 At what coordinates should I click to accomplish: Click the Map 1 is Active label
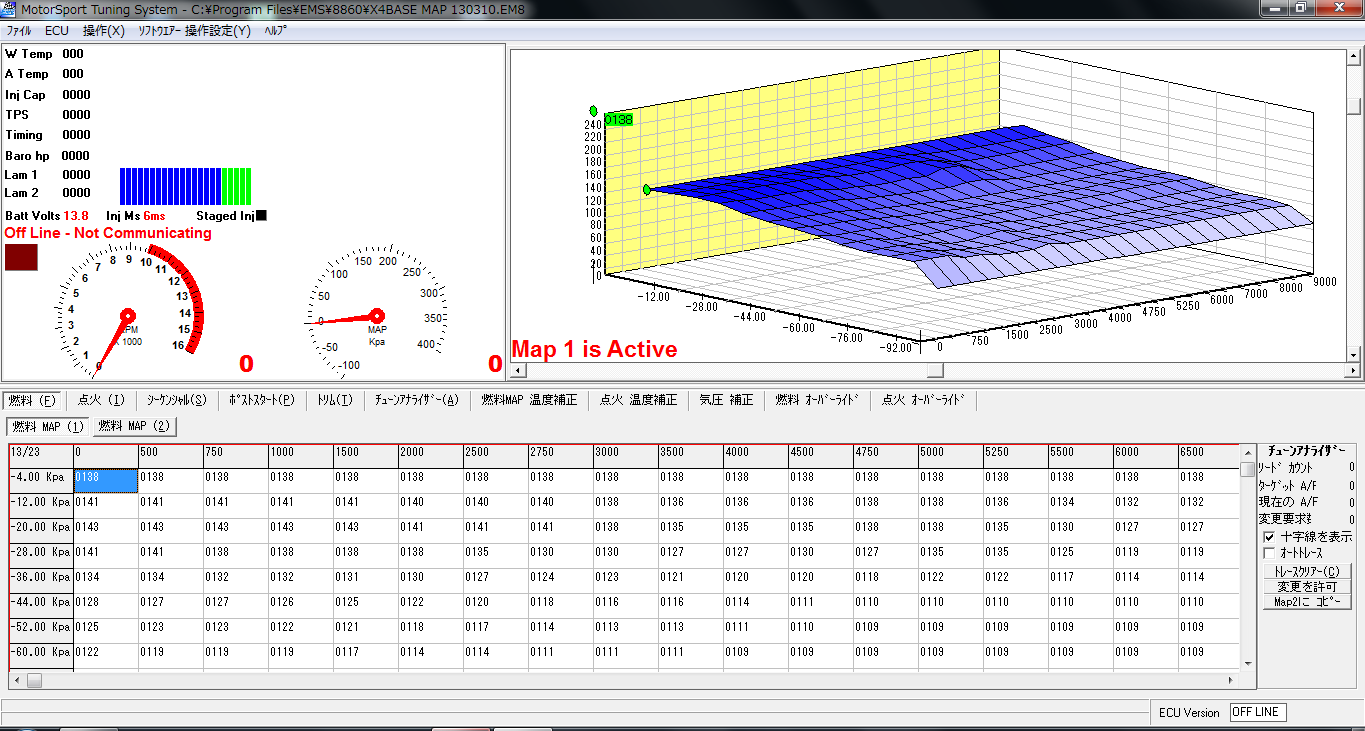point(594,350)
